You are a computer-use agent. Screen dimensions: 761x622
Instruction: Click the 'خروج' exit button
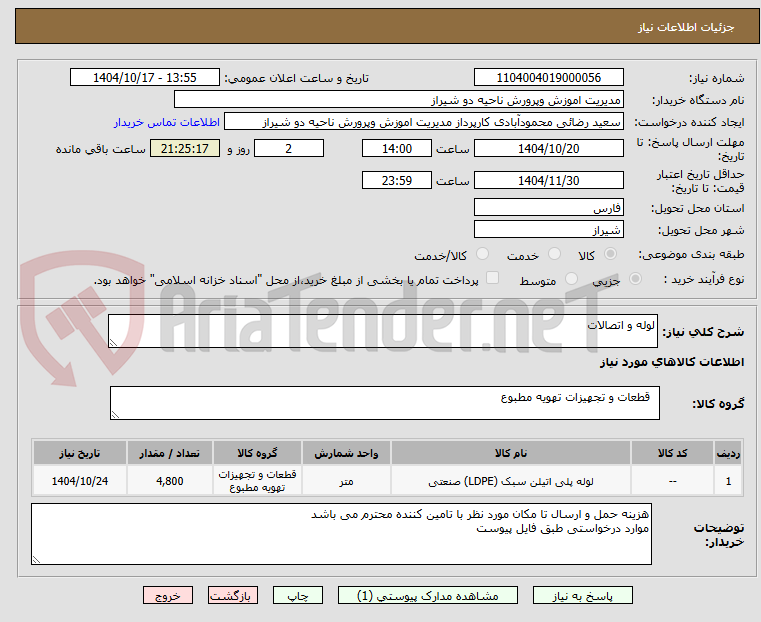[168, 595]
